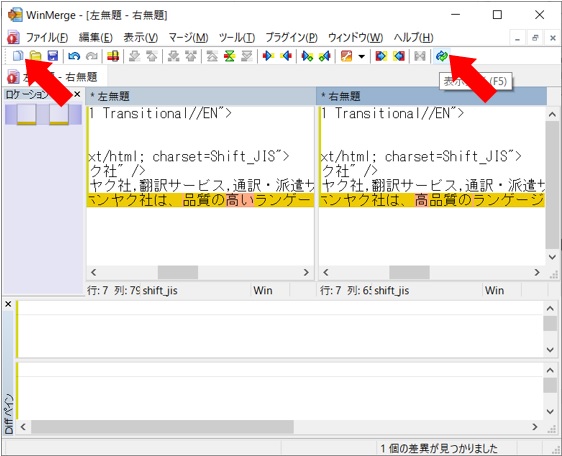This screenshot has height=456, width=562.
Task: Copy difference to the left pane
Action: [x=286, y=56]
